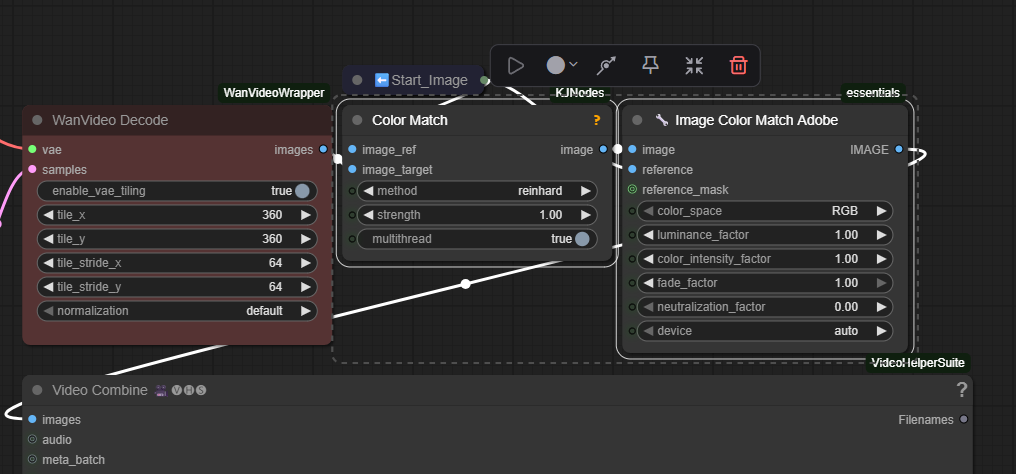Viewport: 1016px width, 474px height.
Task: Click Video Combine images input socket
Action: [x=32, y=420]
